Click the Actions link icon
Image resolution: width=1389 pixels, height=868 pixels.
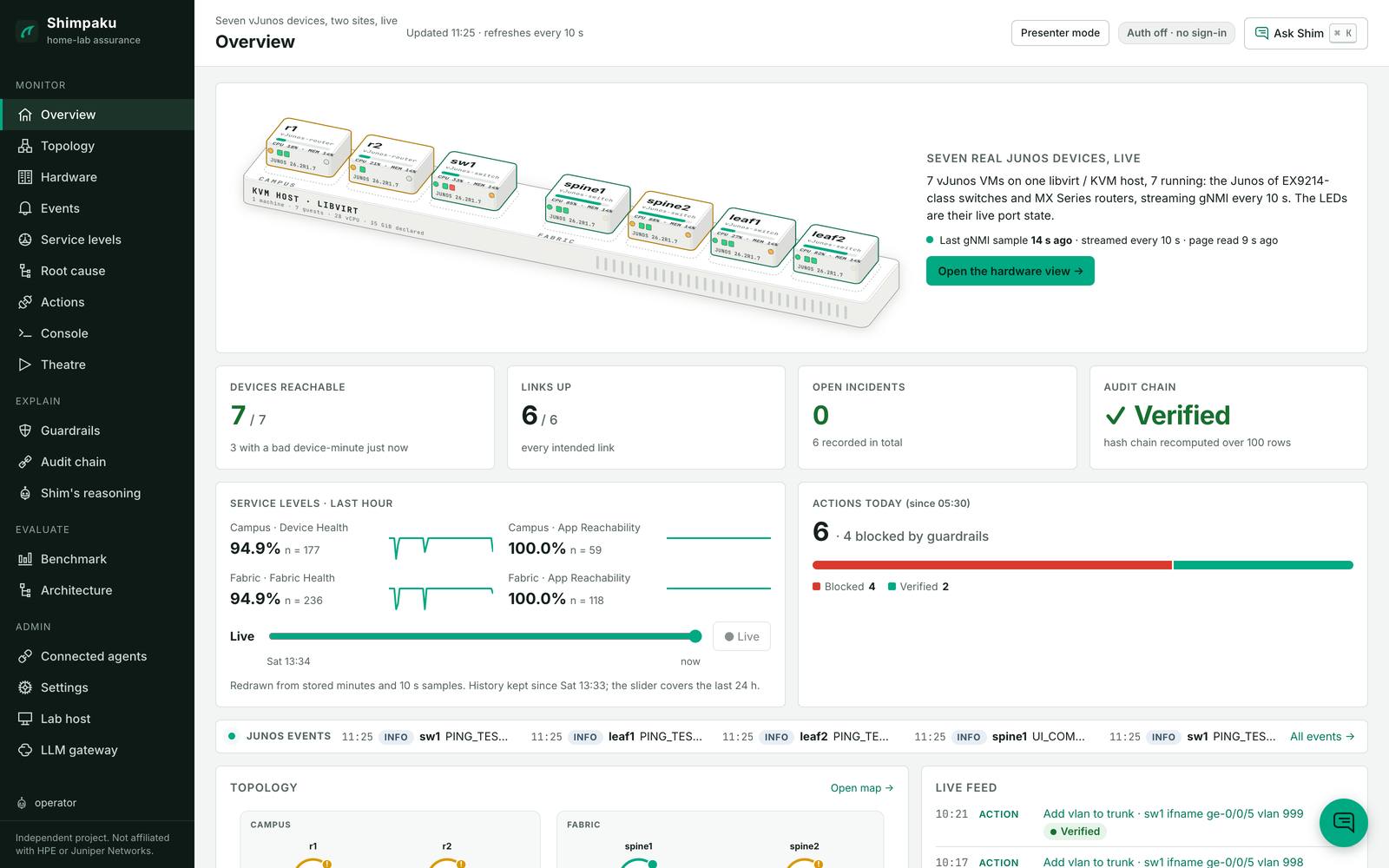point(25,302)
